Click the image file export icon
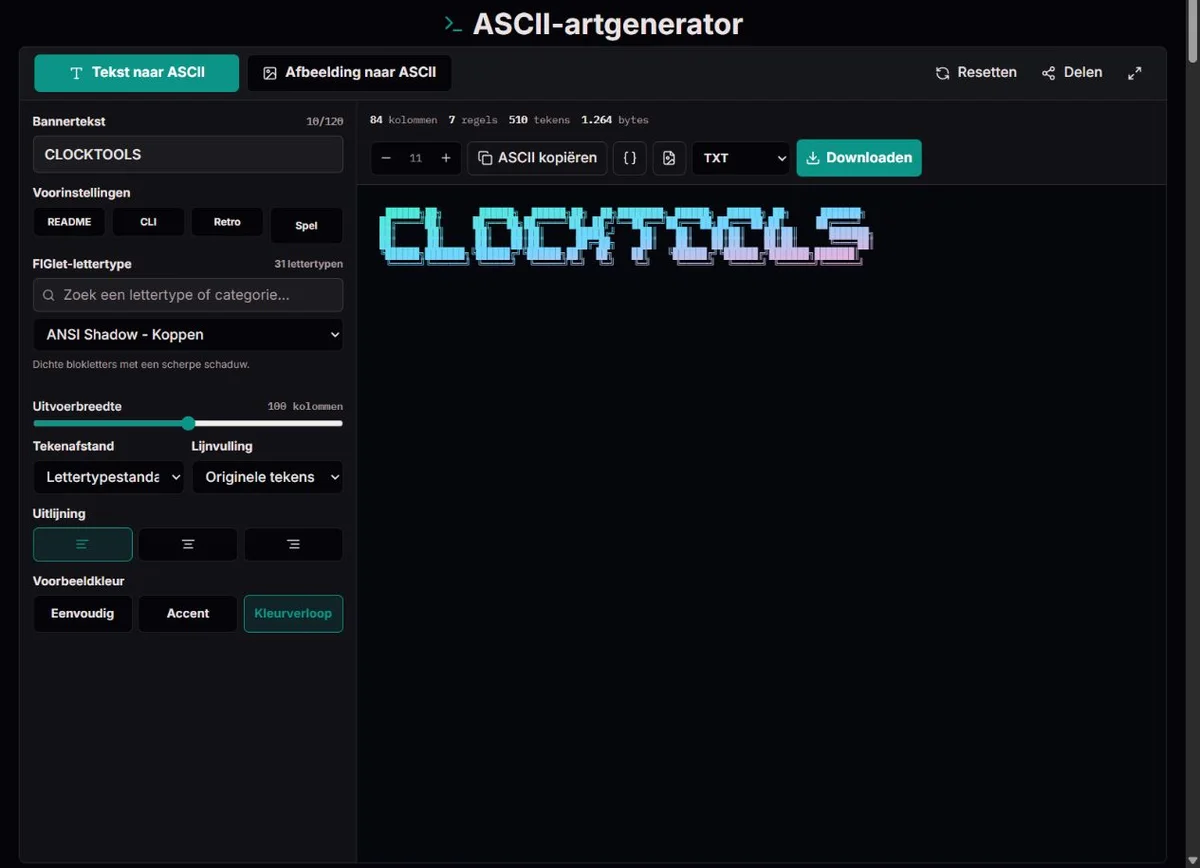This screenshot has height=868, width=1200. tap(670, 158)
